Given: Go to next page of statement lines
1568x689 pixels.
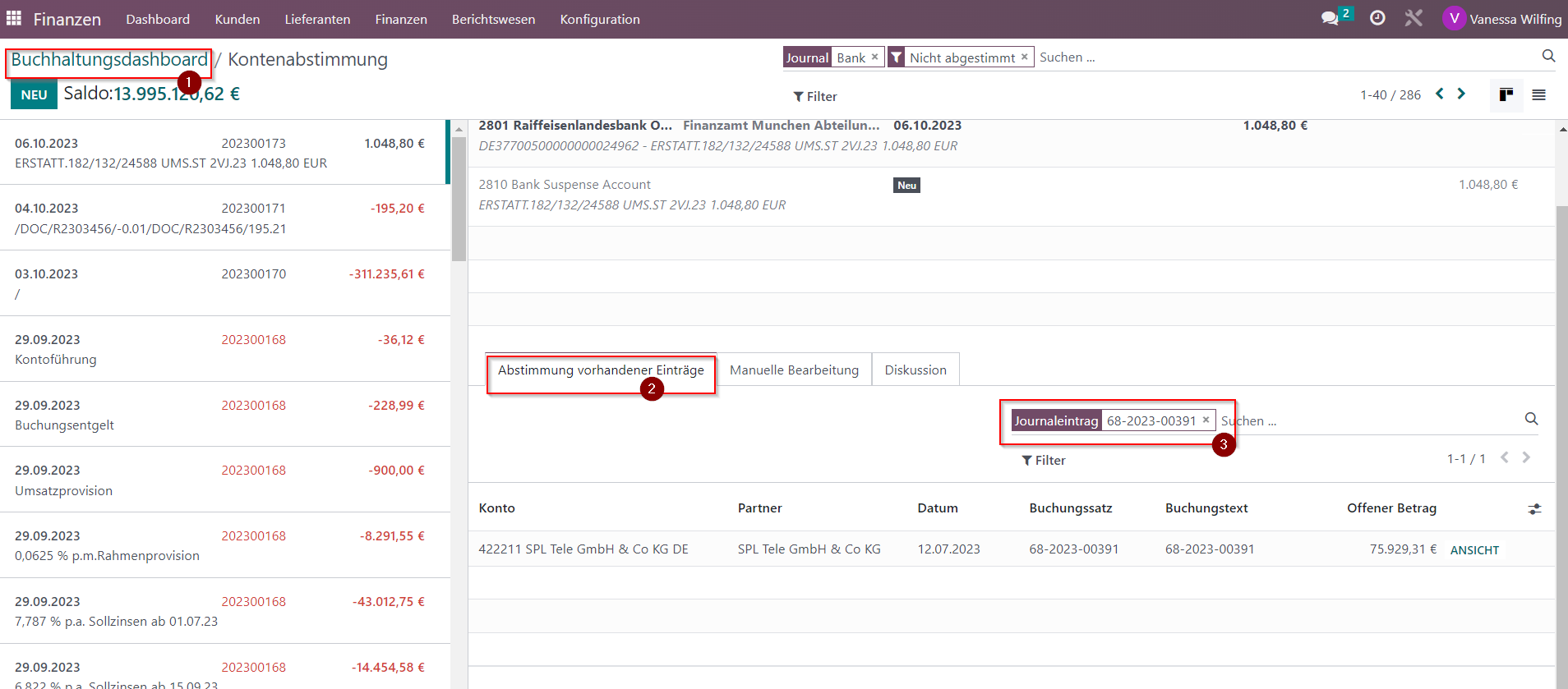Looking at the screenshot, I should (x=1461, y=94).
